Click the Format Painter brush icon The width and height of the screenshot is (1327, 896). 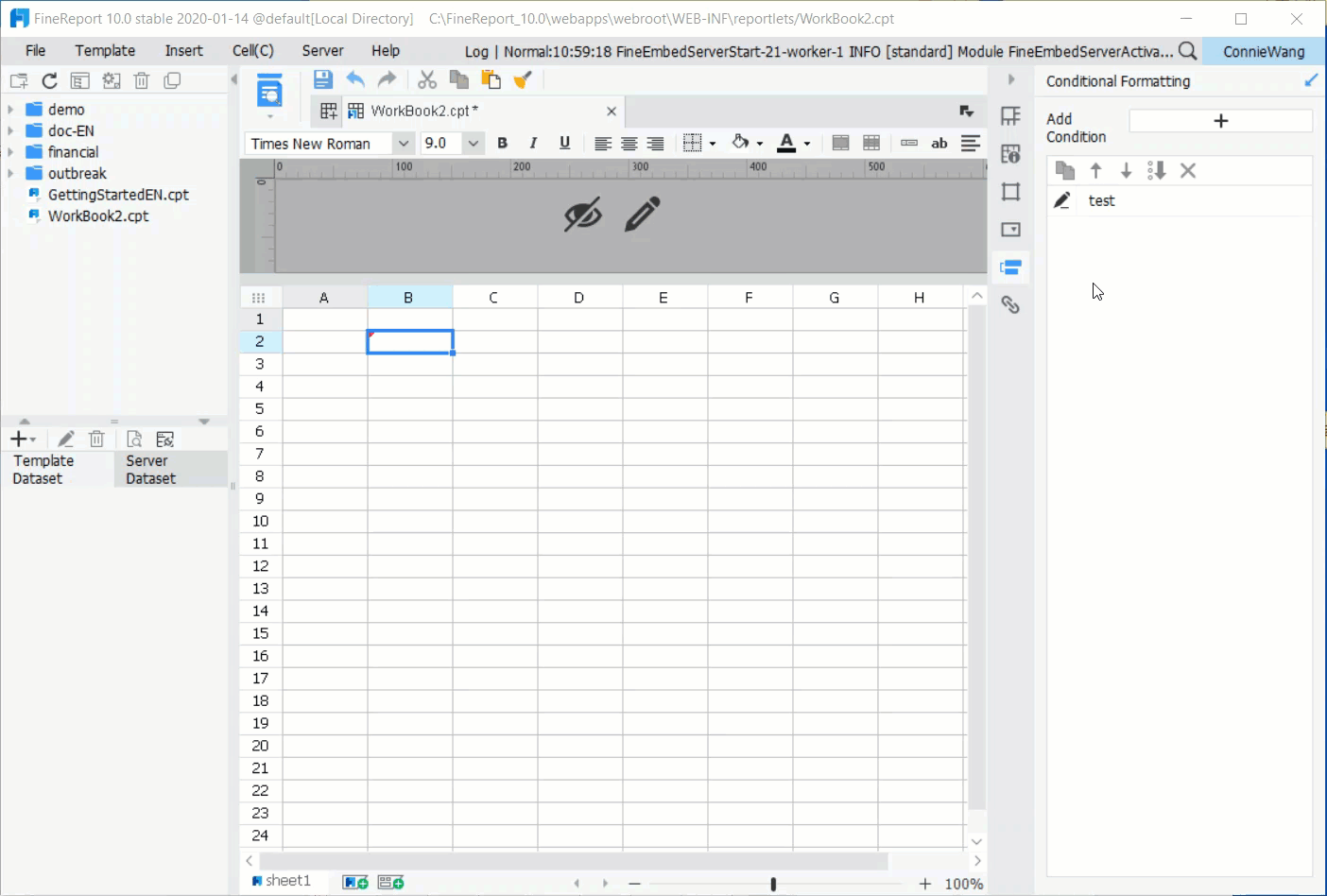click(x=523, y=80)
